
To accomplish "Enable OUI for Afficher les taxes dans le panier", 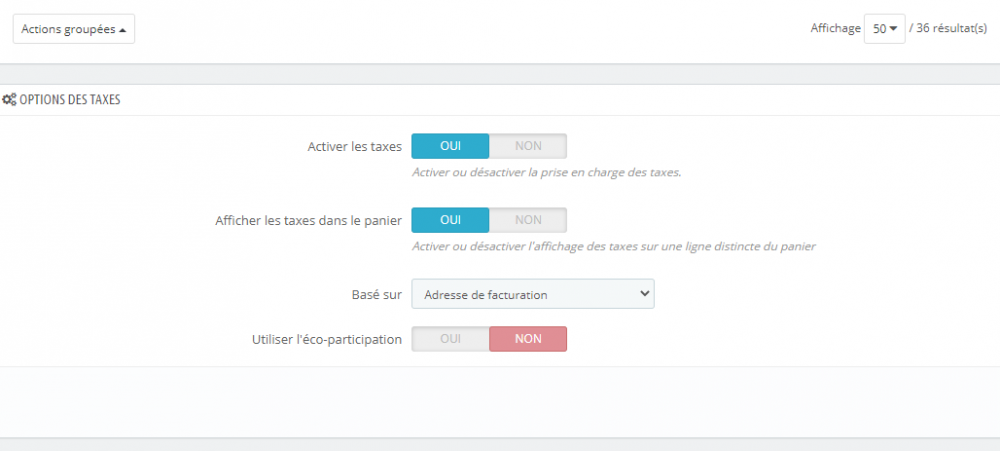I will point(450,220).
